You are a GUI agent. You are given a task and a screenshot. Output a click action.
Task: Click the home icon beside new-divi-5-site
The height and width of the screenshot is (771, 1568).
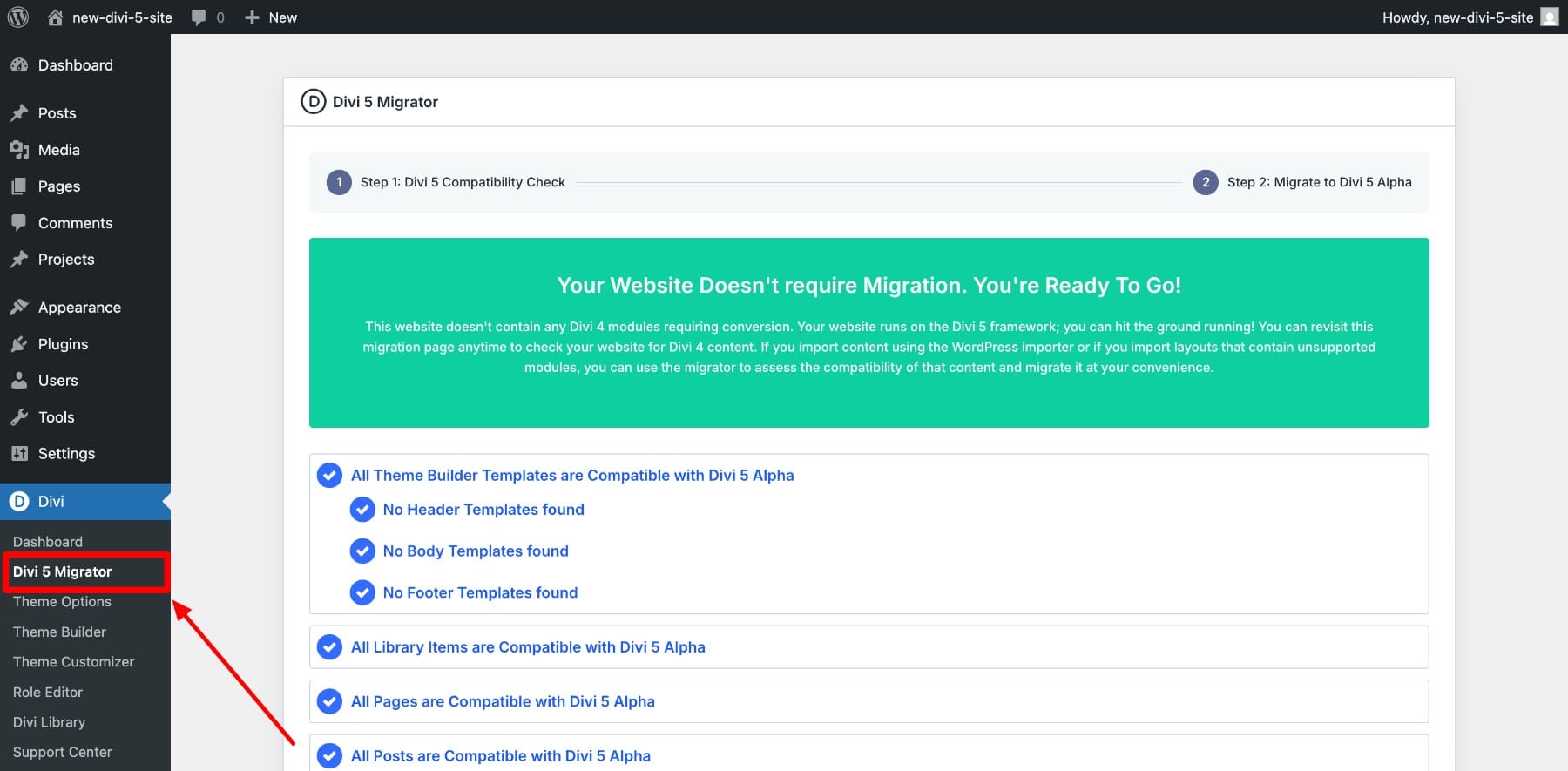(55, 17)
